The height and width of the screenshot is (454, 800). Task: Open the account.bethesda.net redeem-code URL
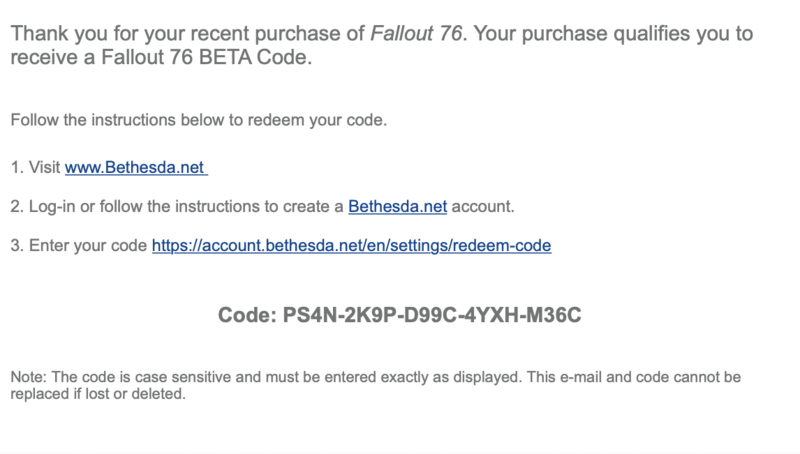click(352, 246)
